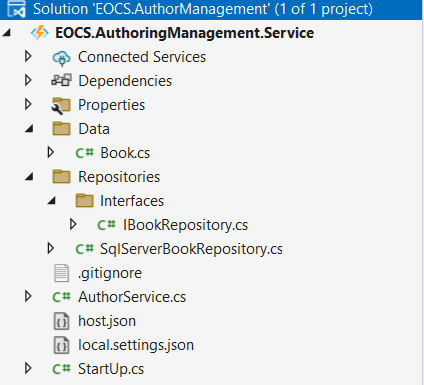This screenshot has height=385, width=424.
Task: Select the AuthorService.cs file
Action: pyautogui.click(x=132, y=297)
